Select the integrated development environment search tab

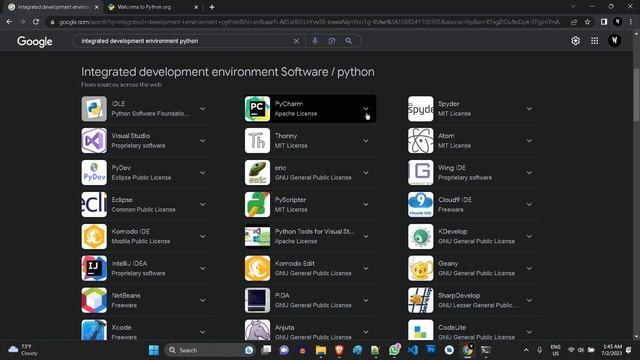point(53,7)
